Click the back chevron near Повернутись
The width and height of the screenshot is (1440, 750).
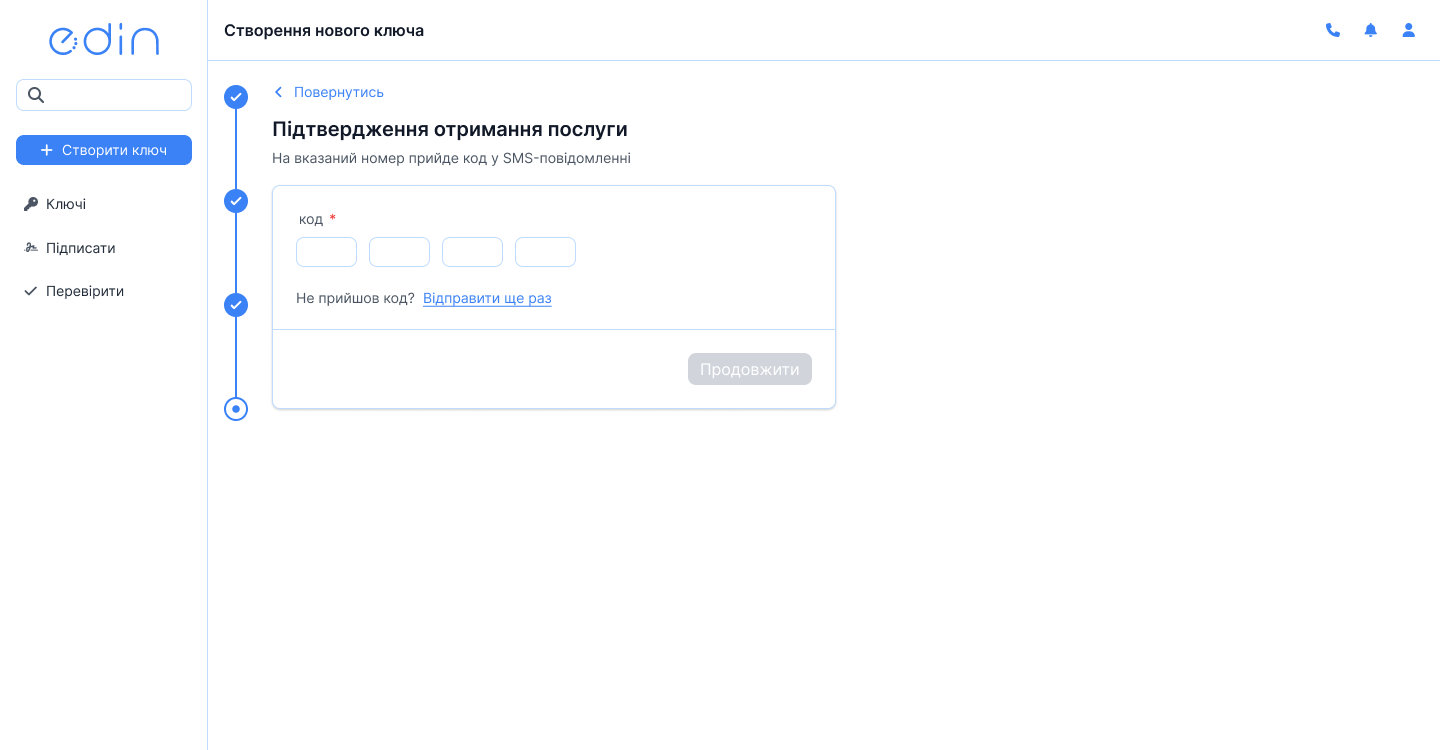[279, 92]
